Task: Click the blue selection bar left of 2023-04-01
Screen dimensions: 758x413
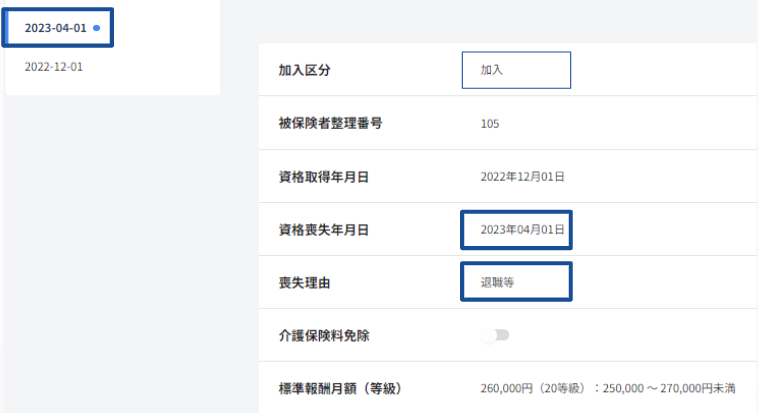Action: pyautogui.click(x=8, y=28)
